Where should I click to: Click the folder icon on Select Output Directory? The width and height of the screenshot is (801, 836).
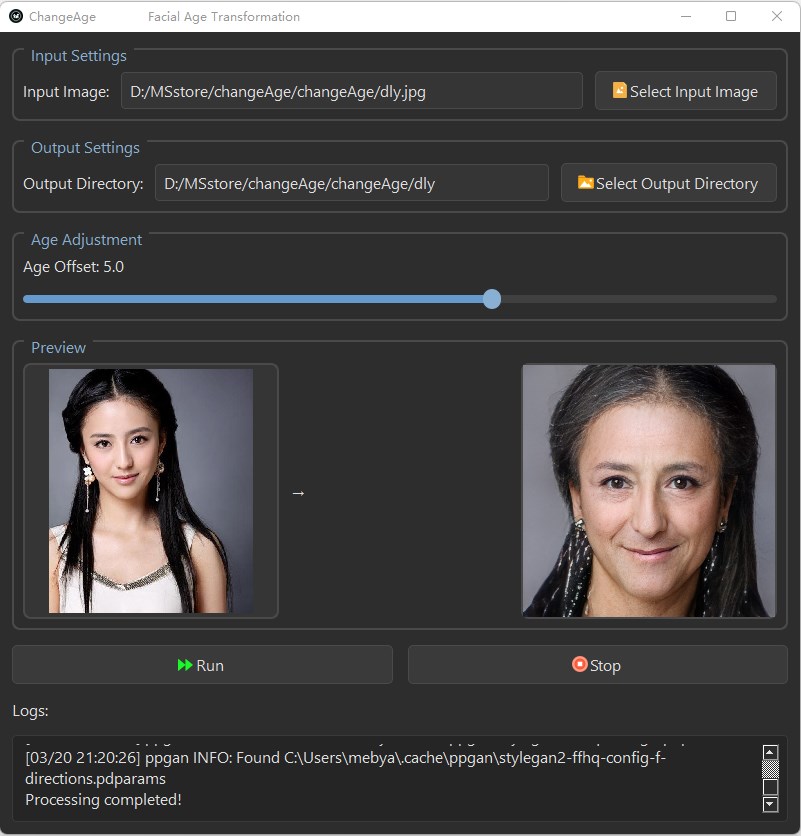point(585,182)
